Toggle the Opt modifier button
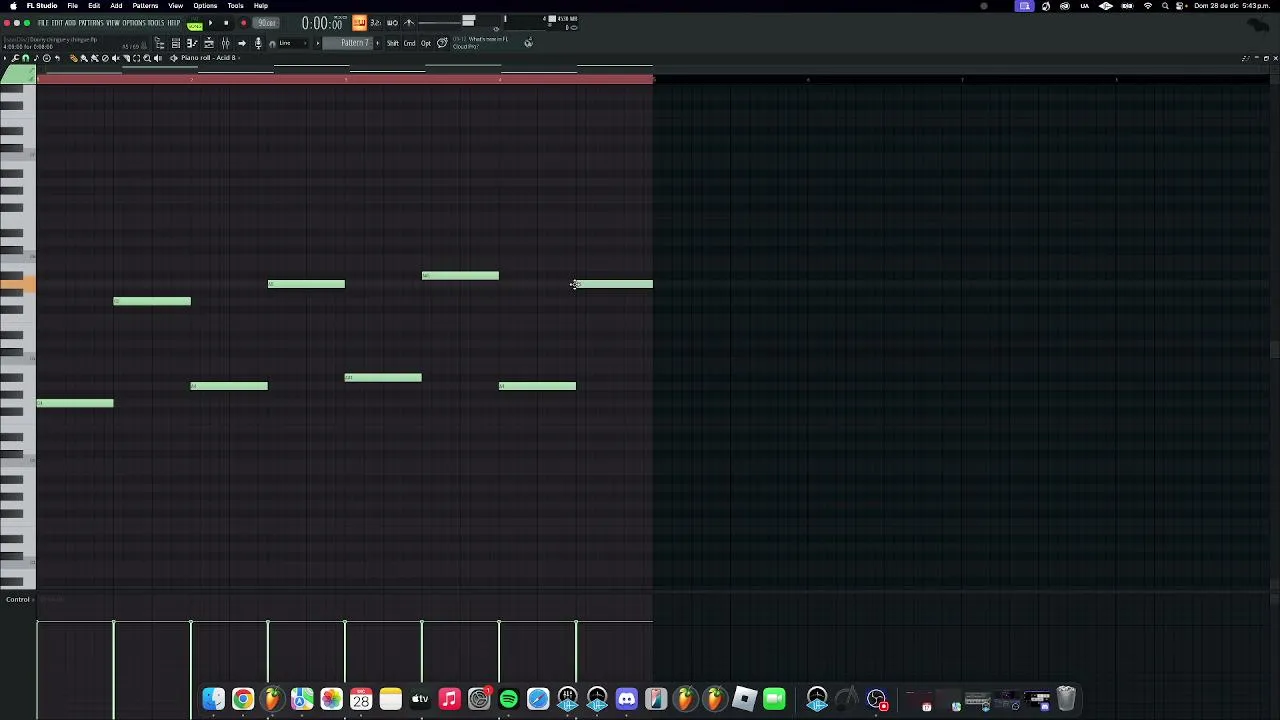Screen dimensions: 1280x720 [426, 43]
